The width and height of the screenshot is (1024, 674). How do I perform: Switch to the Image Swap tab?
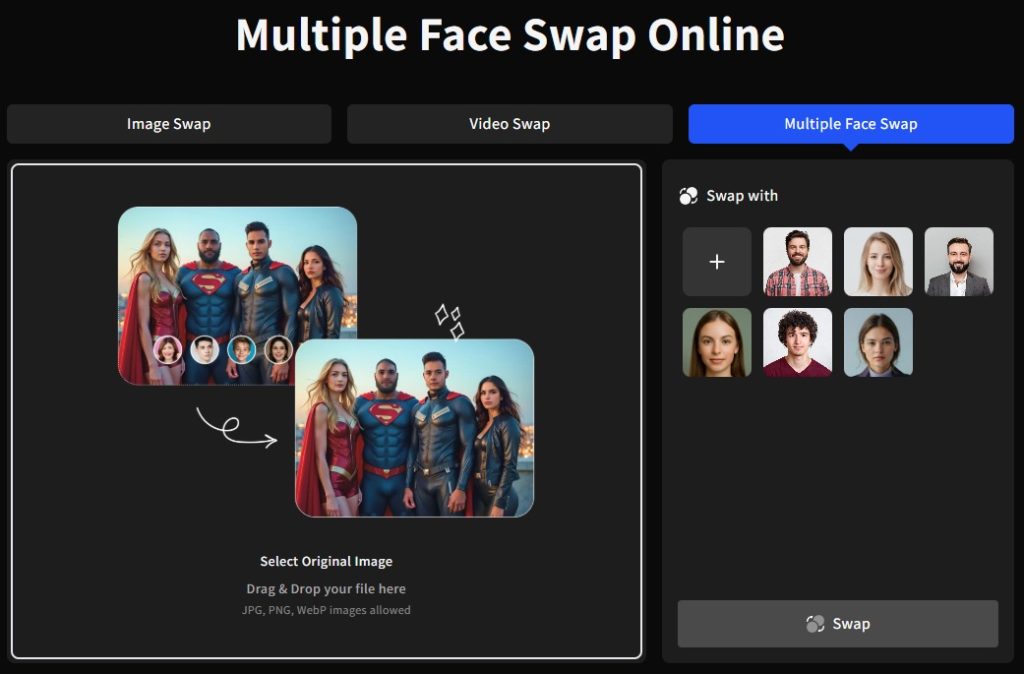(168, 123)
